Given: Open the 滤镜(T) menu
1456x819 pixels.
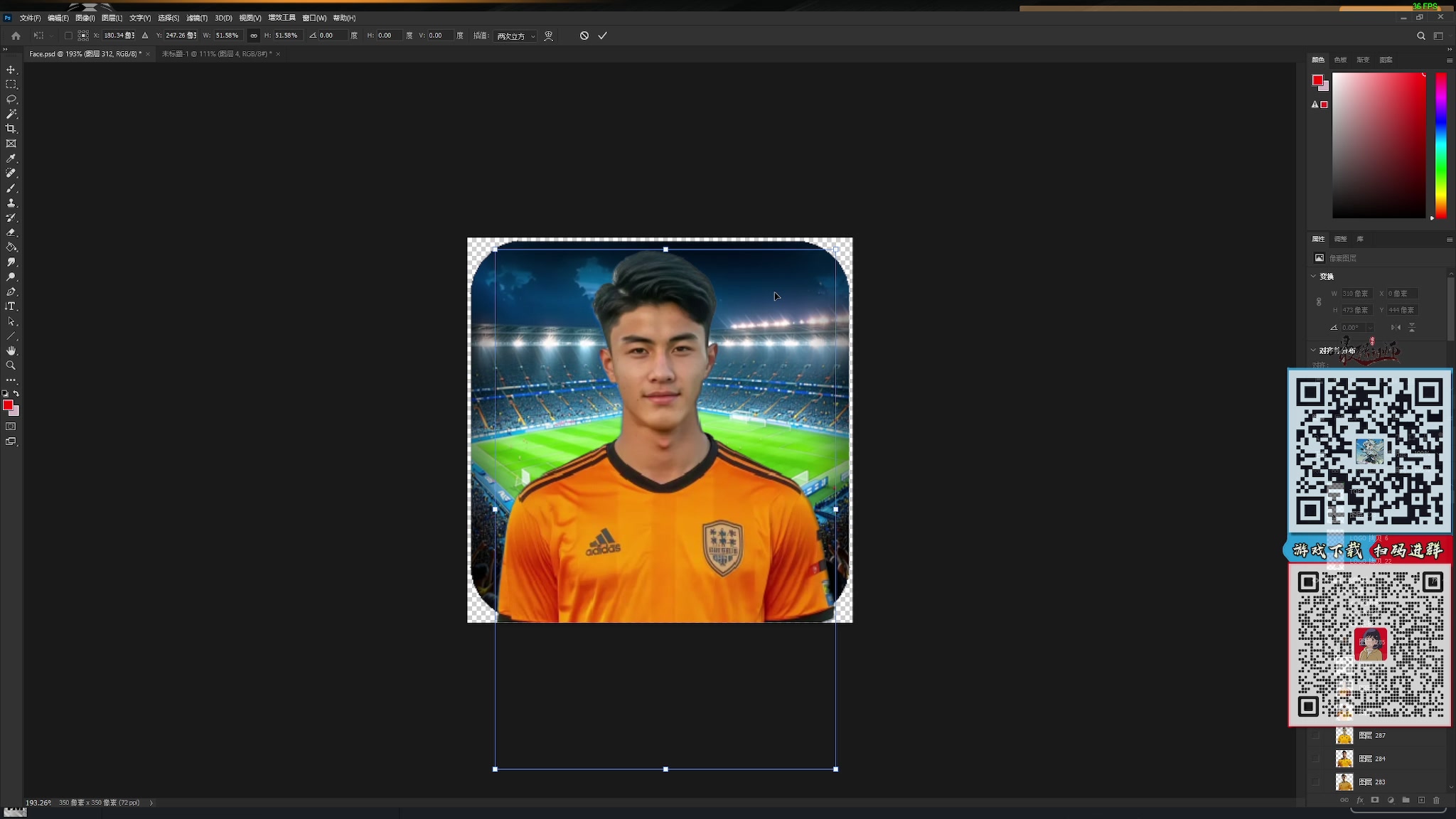Looking at the screenshot, I should point(197,18).
